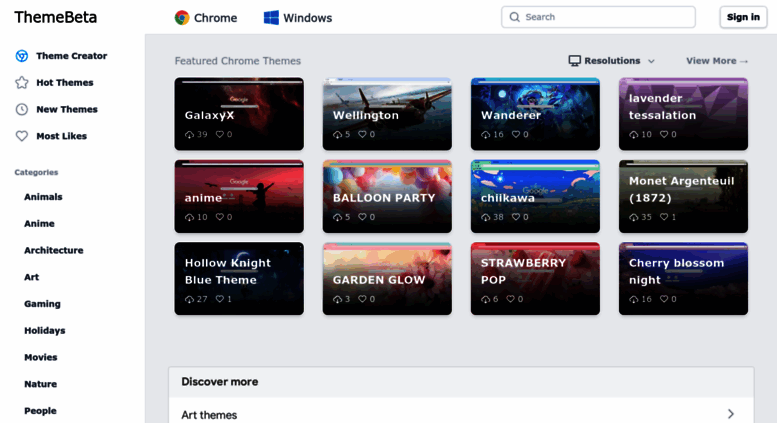Screen dimensions: 777x423
Task: Follow the View More arrow link
Action: click(x=717, y=61)
